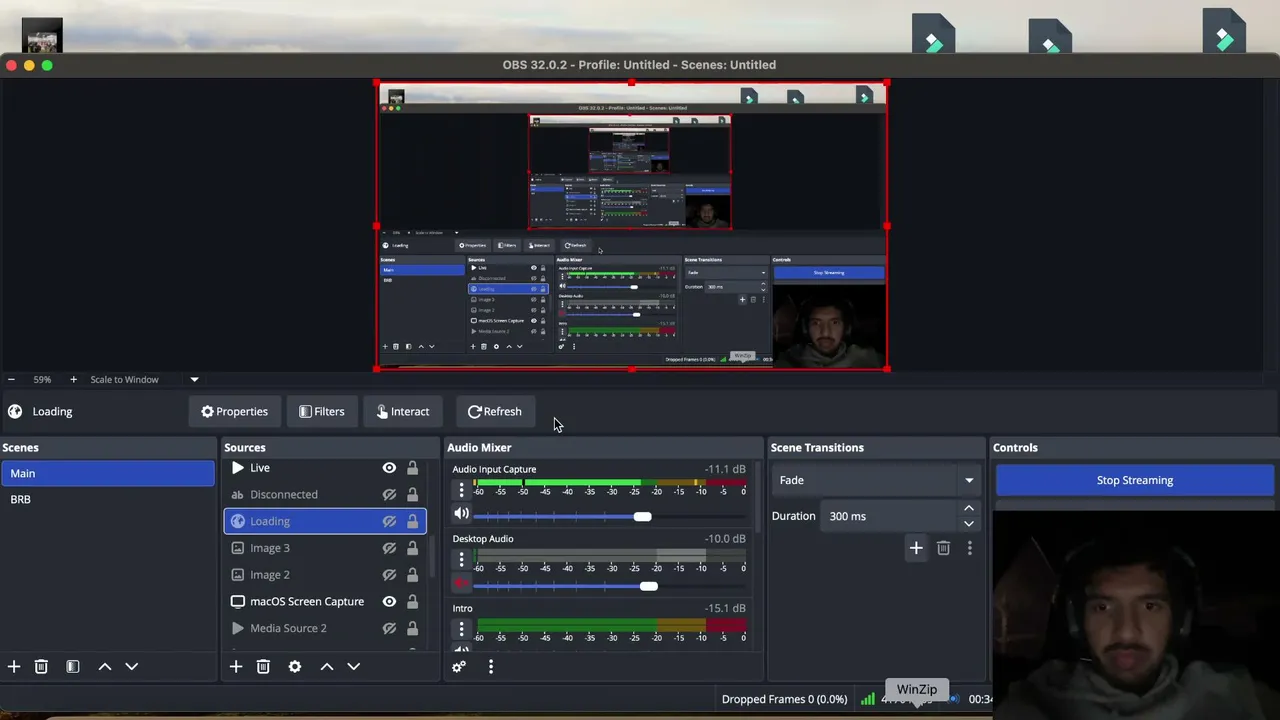Show the Media Source 2 source
Viewport: 1280px width, 720px height.
(x=389, y=628)
